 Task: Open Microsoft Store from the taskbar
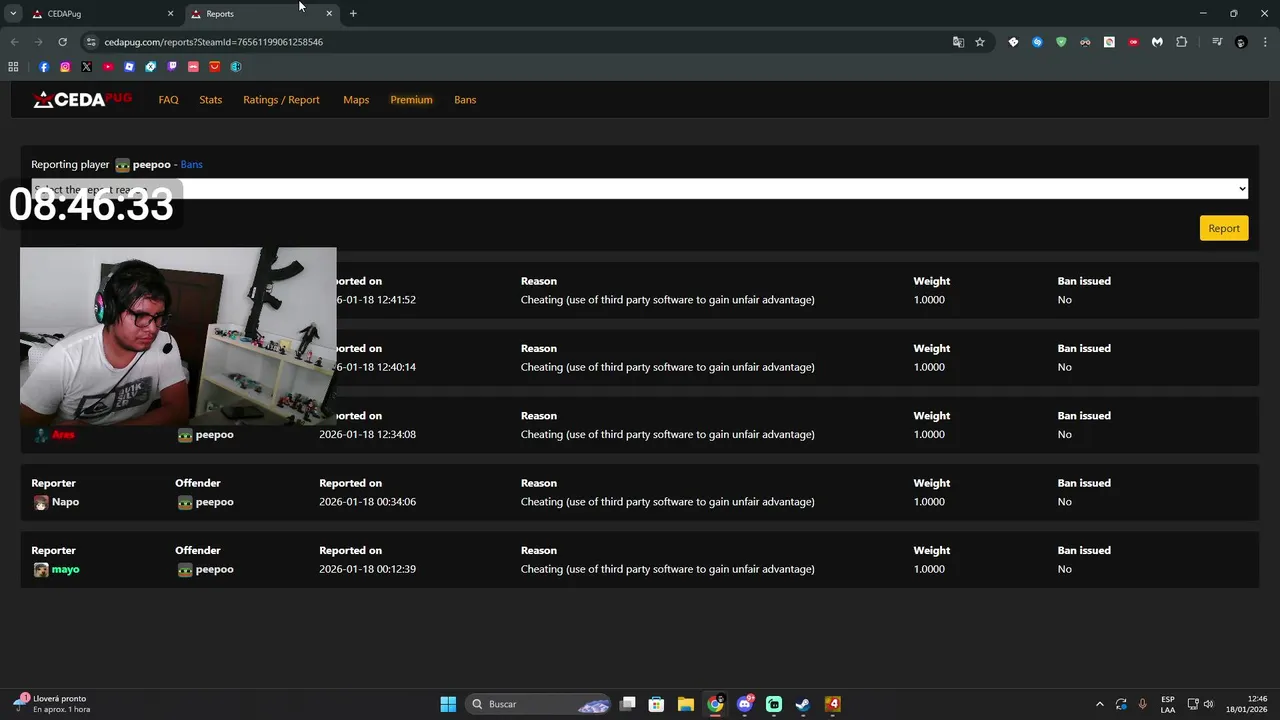pos(656,704)
